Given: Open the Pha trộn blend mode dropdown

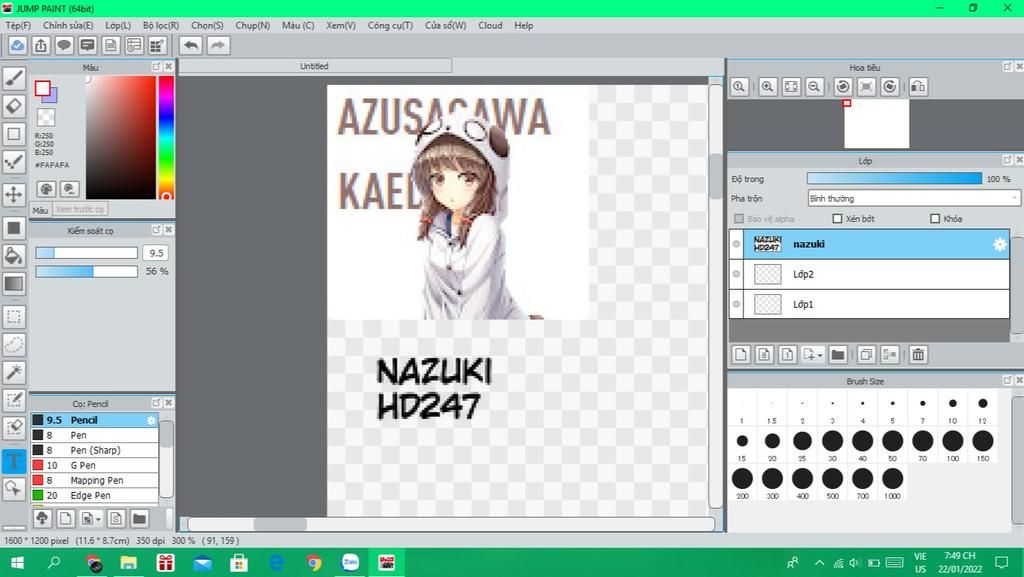Looking at the screenshot, I should click(x=914, y=198).
